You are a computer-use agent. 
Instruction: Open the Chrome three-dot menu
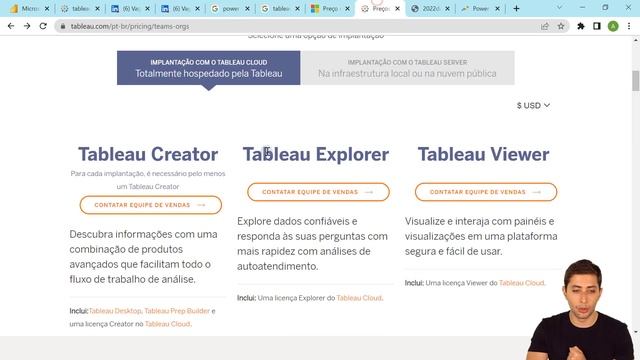coord(629,26)
